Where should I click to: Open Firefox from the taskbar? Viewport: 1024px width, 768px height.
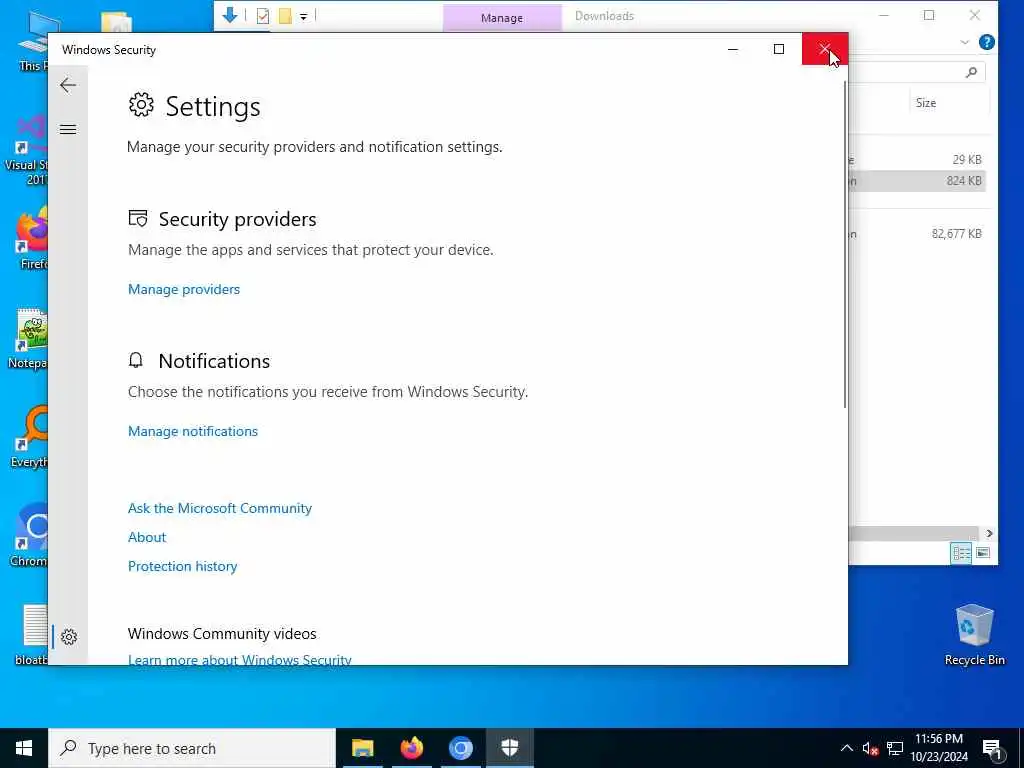coord(411,748)
